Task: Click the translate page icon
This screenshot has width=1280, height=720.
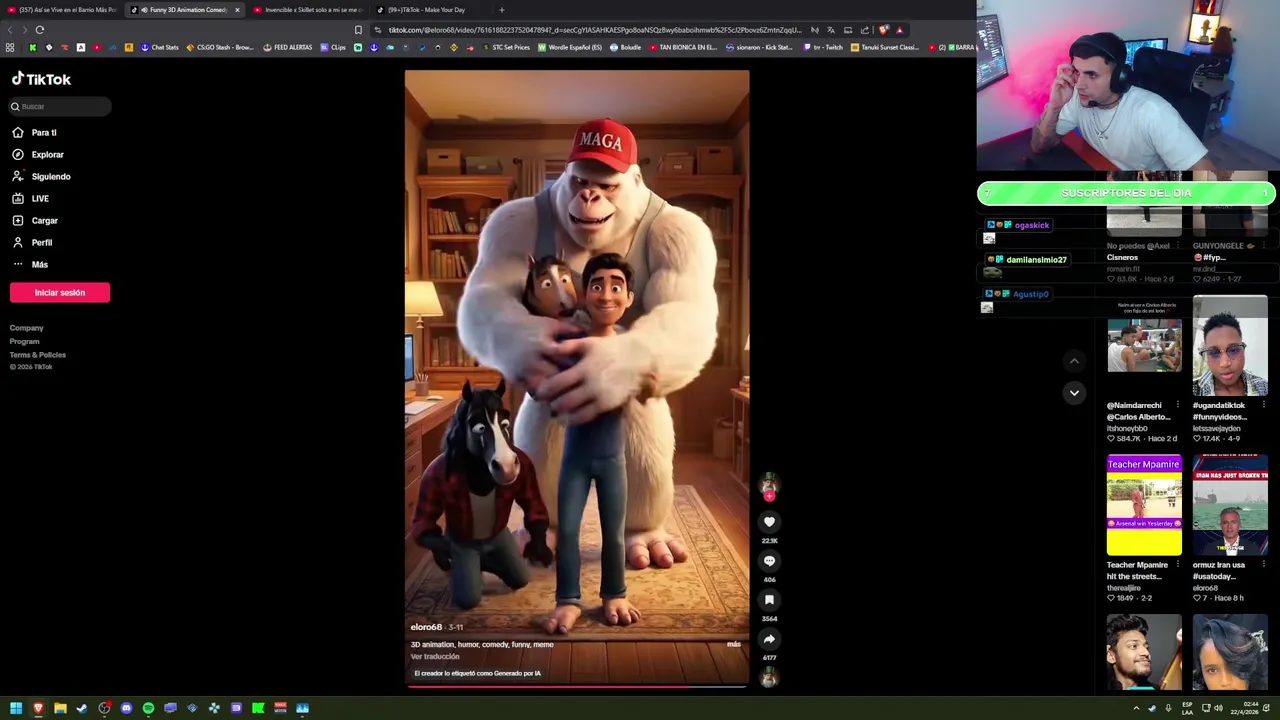Action: click(830, 30)
